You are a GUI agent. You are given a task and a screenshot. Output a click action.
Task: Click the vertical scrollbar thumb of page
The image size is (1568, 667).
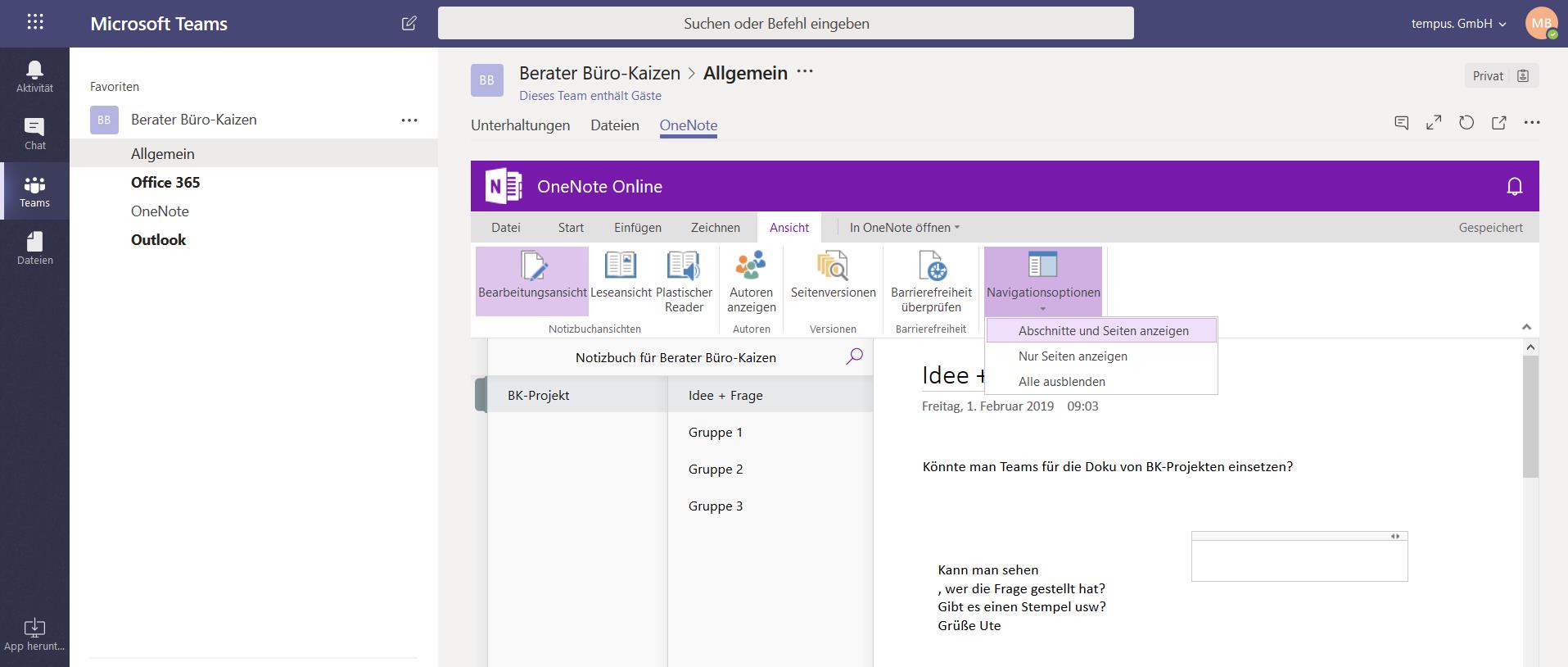(1530, 416)
